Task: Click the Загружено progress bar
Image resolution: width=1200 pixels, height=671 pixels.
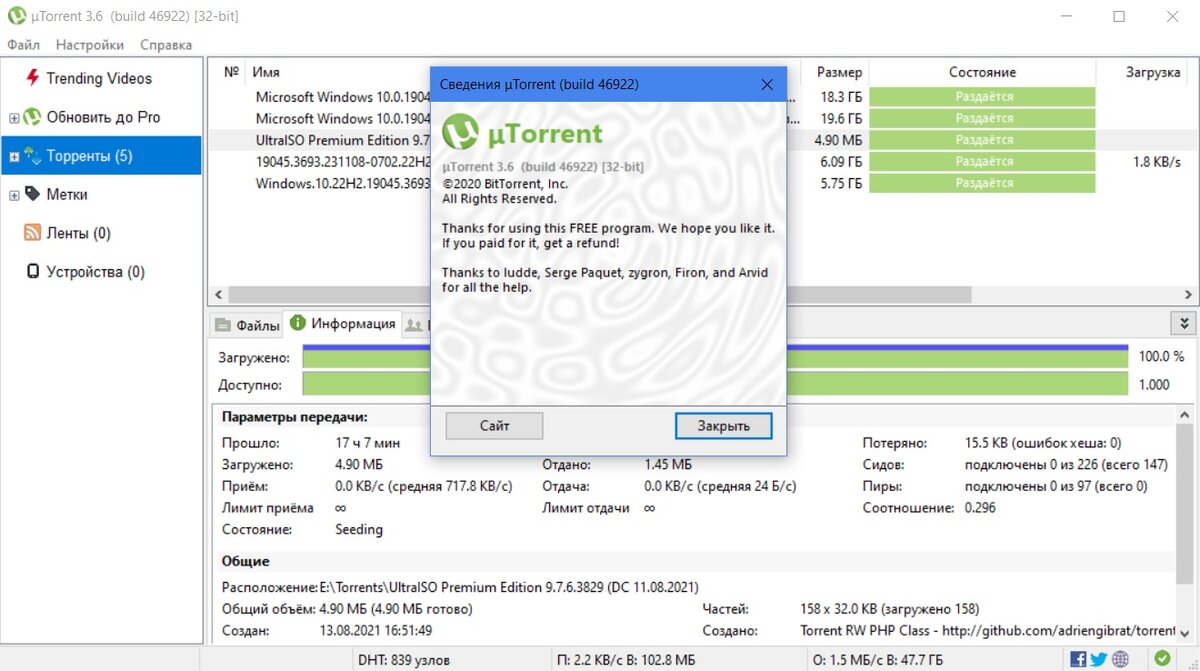Action: [715, 357]
